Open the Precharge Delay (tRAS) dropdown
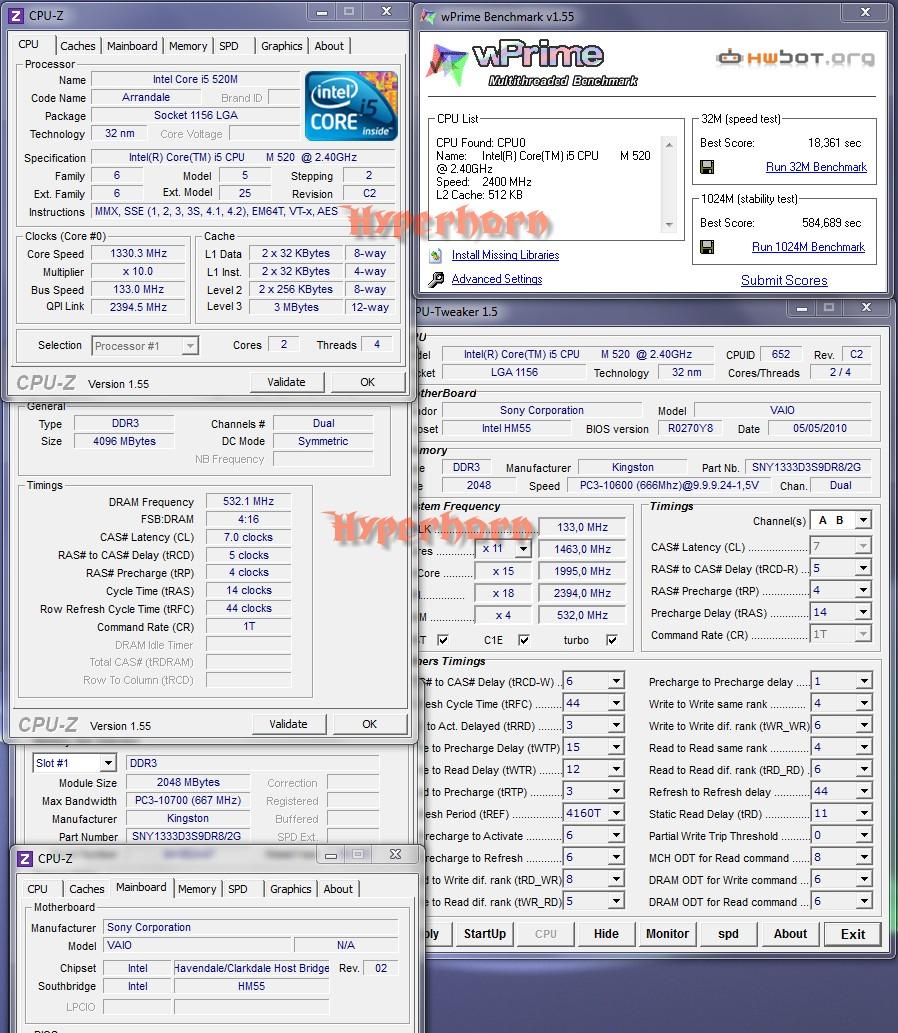The width and height of the screenshot is (898, 1033). point(863,613)
